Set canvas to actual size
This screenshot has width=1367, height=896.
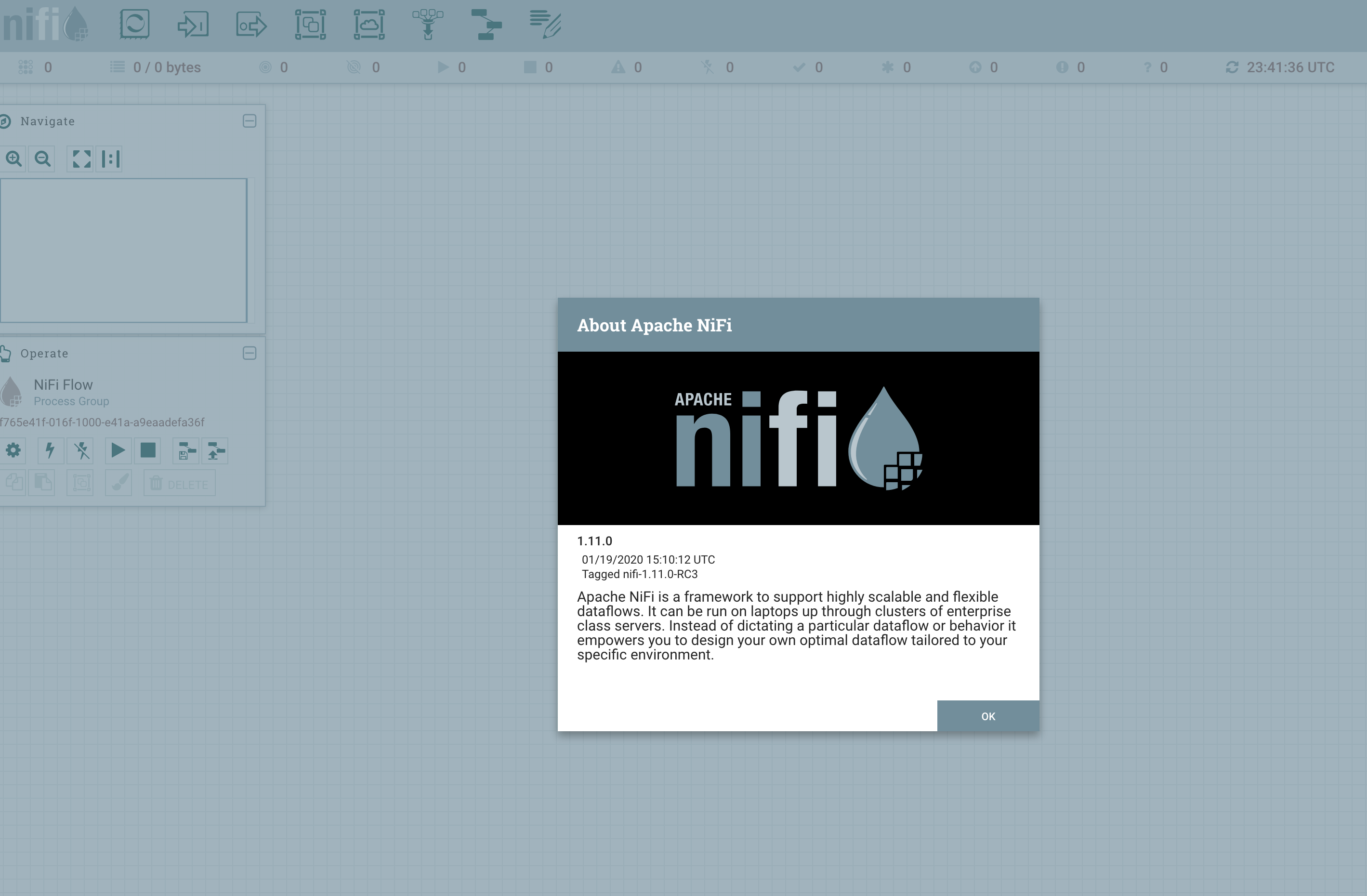coord(110,158)
